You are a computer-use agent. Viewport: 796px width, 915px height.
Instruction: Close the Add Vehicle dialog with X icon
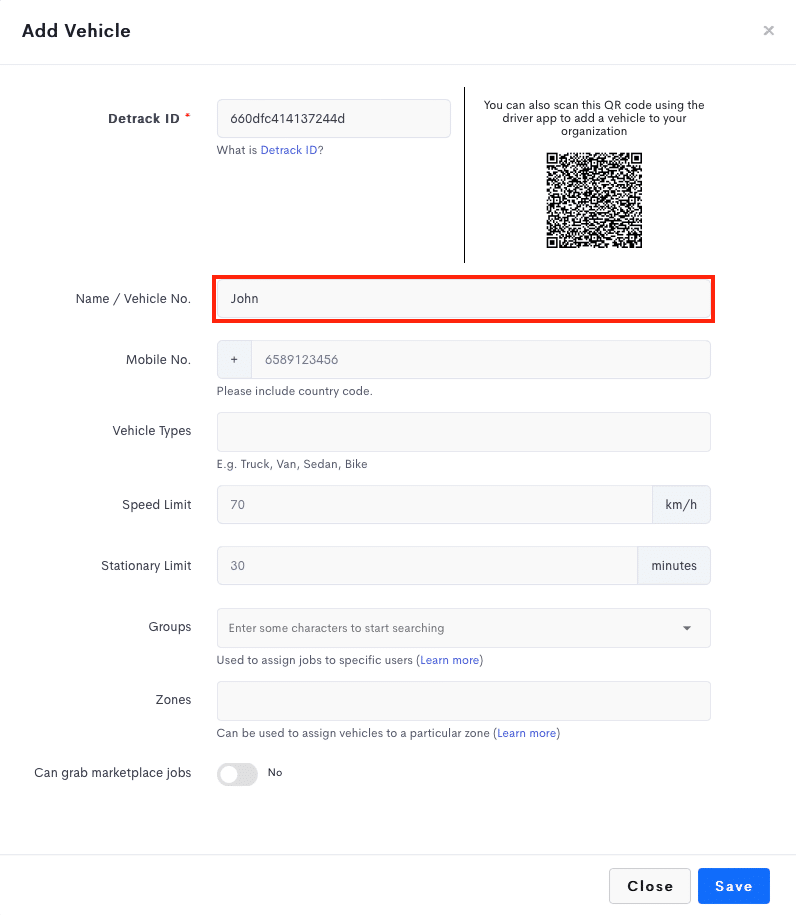coord(769,30)
